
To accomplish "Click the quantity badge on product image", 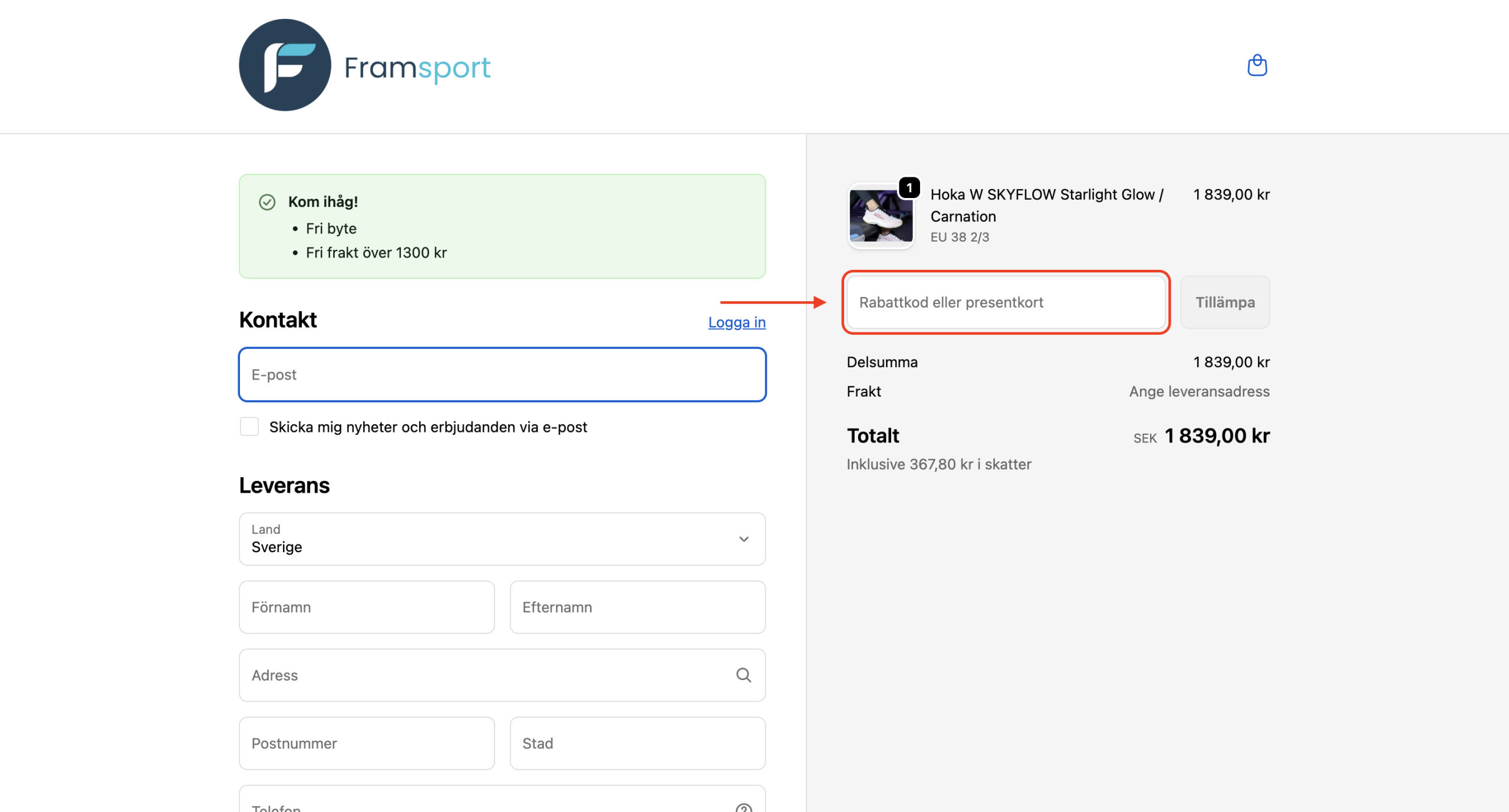I will [910, 188].
